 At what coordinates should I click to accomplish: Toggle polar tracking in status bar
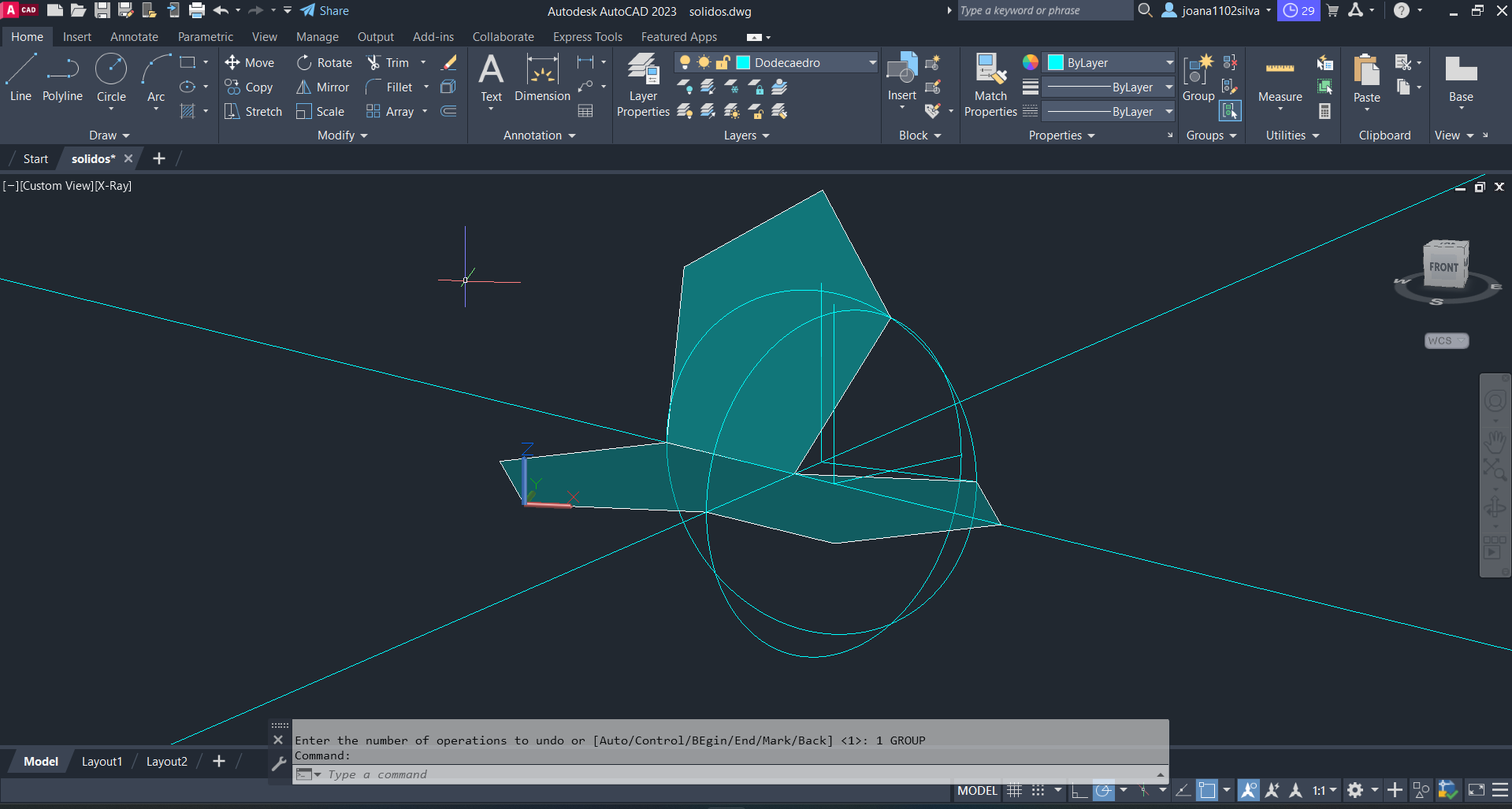click(x=1104, y=790)
